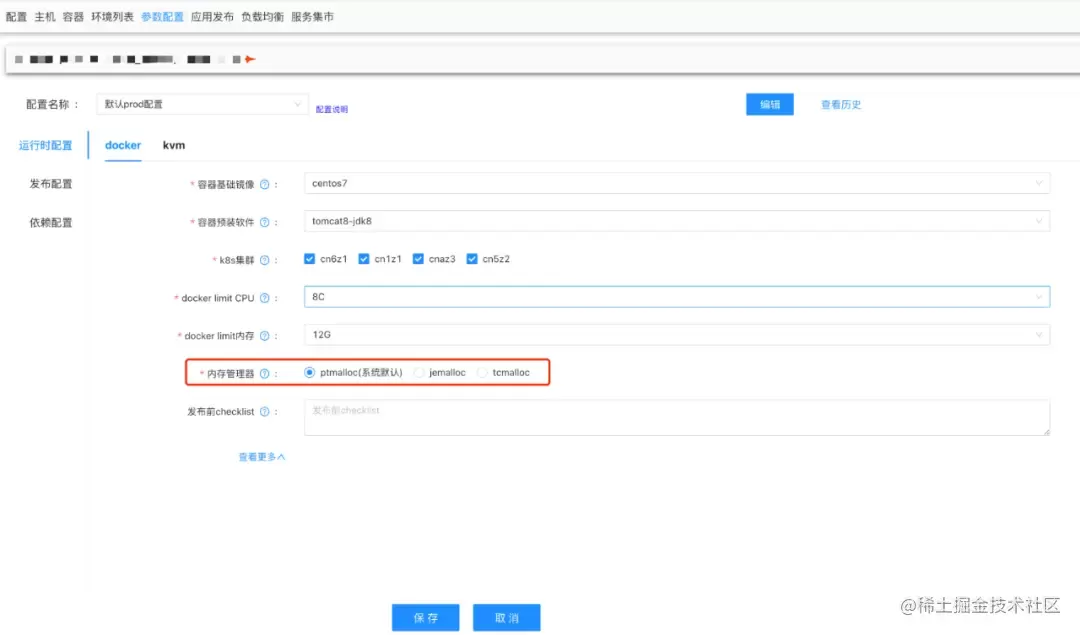Focus the 发布前checklist text area
The height and width of the screenshot is (635, 1080).
point(677,417)
